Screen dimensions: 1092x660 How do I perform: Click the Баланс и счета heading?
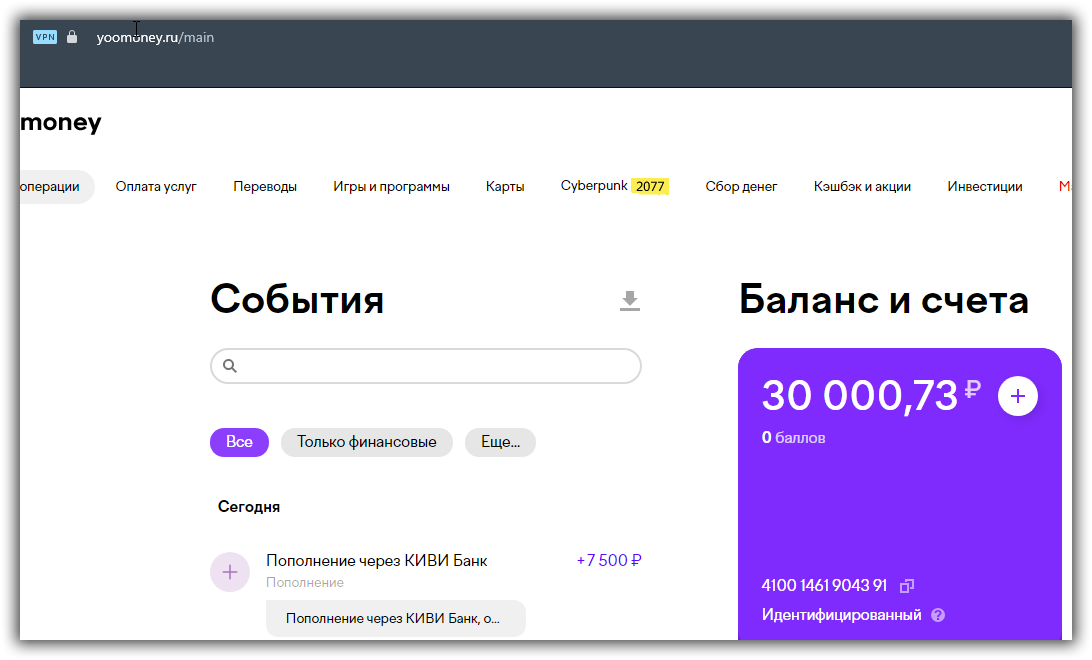pos(883,300)
